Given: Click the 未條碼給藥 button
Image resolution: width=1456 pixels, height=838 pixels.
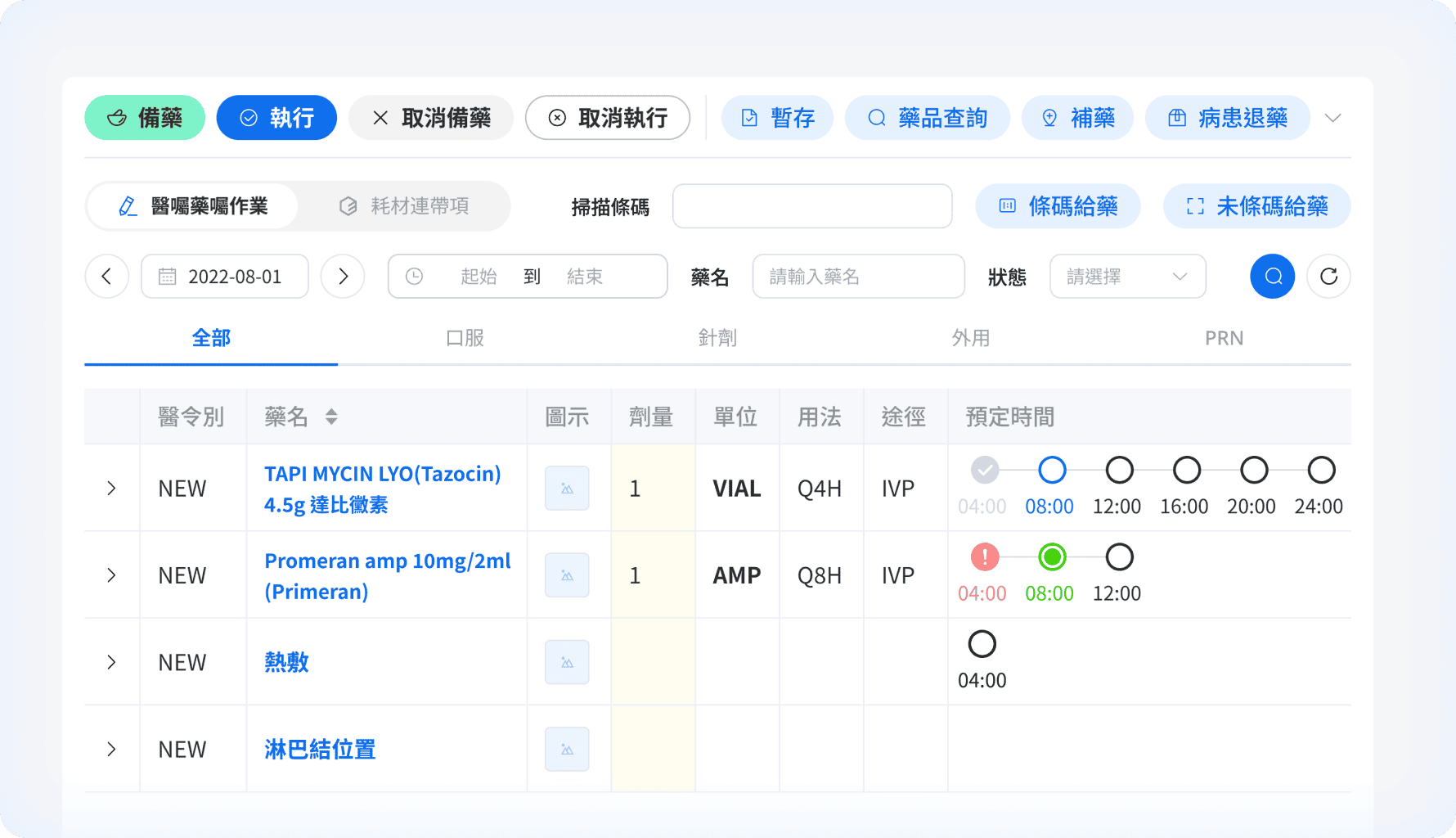Looking at the screenshot, I should [x=1257, y=206].
